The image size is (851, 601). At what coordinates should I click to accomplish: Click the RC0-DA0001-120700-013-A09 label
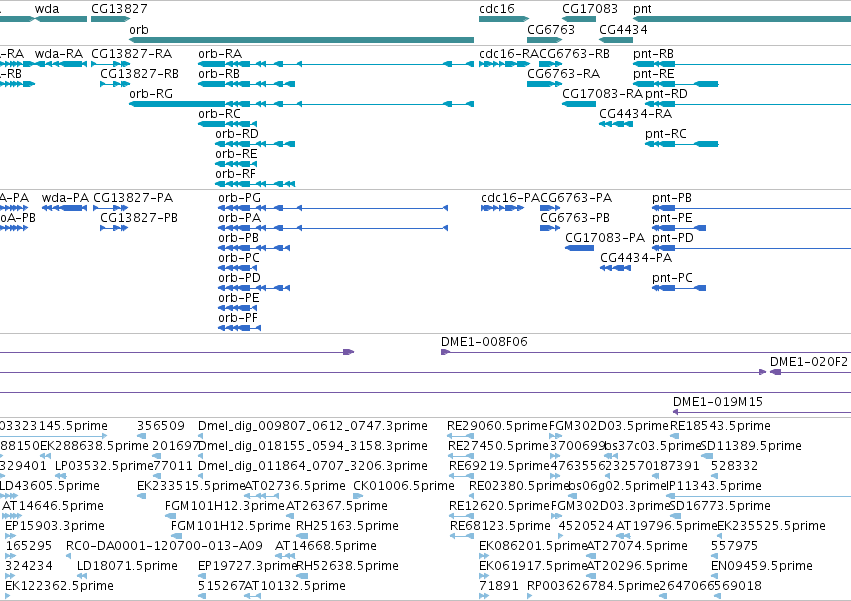point(164,546)
